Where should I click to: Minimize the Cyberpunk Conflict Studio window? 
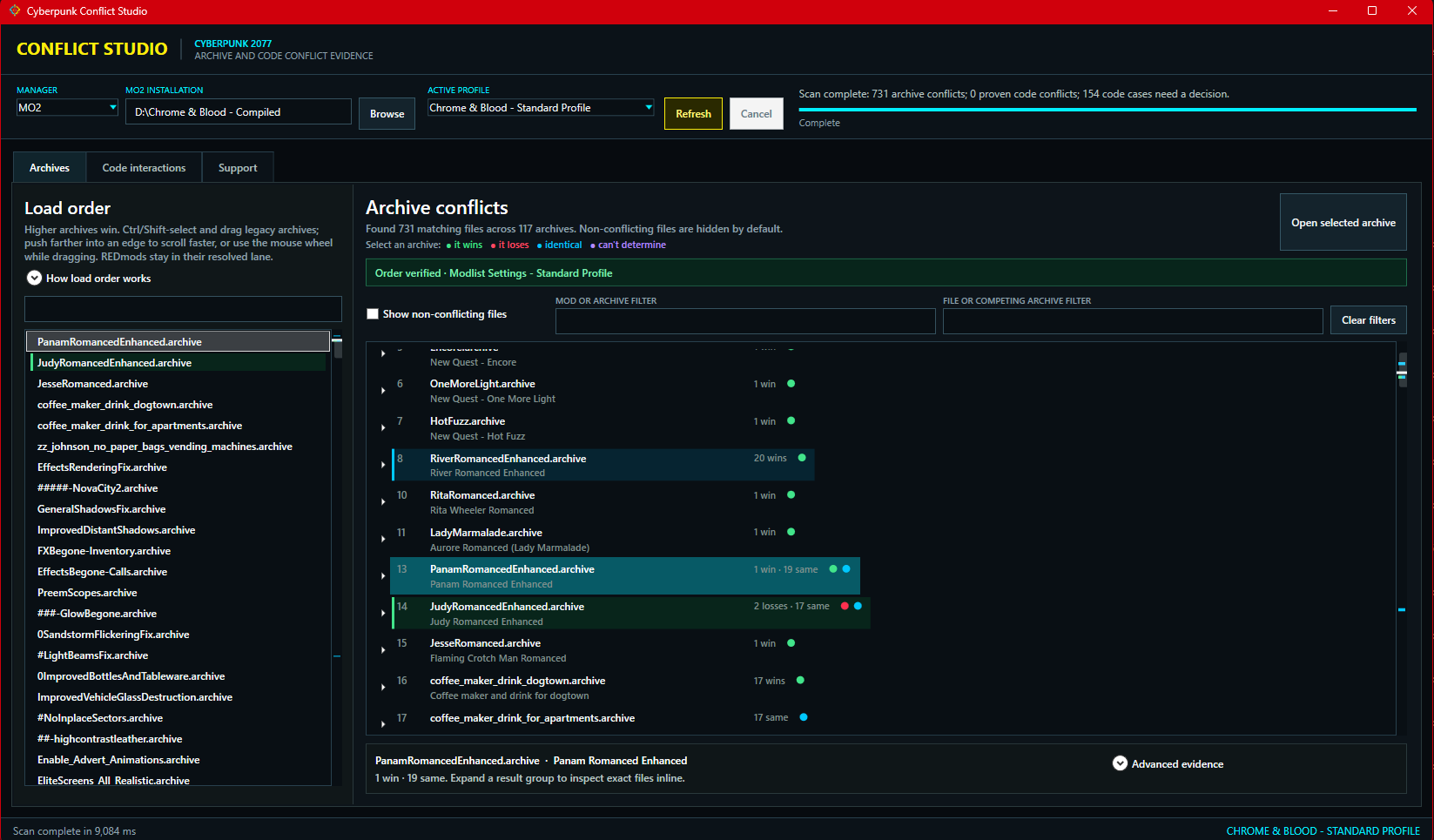click(1333, 10)
